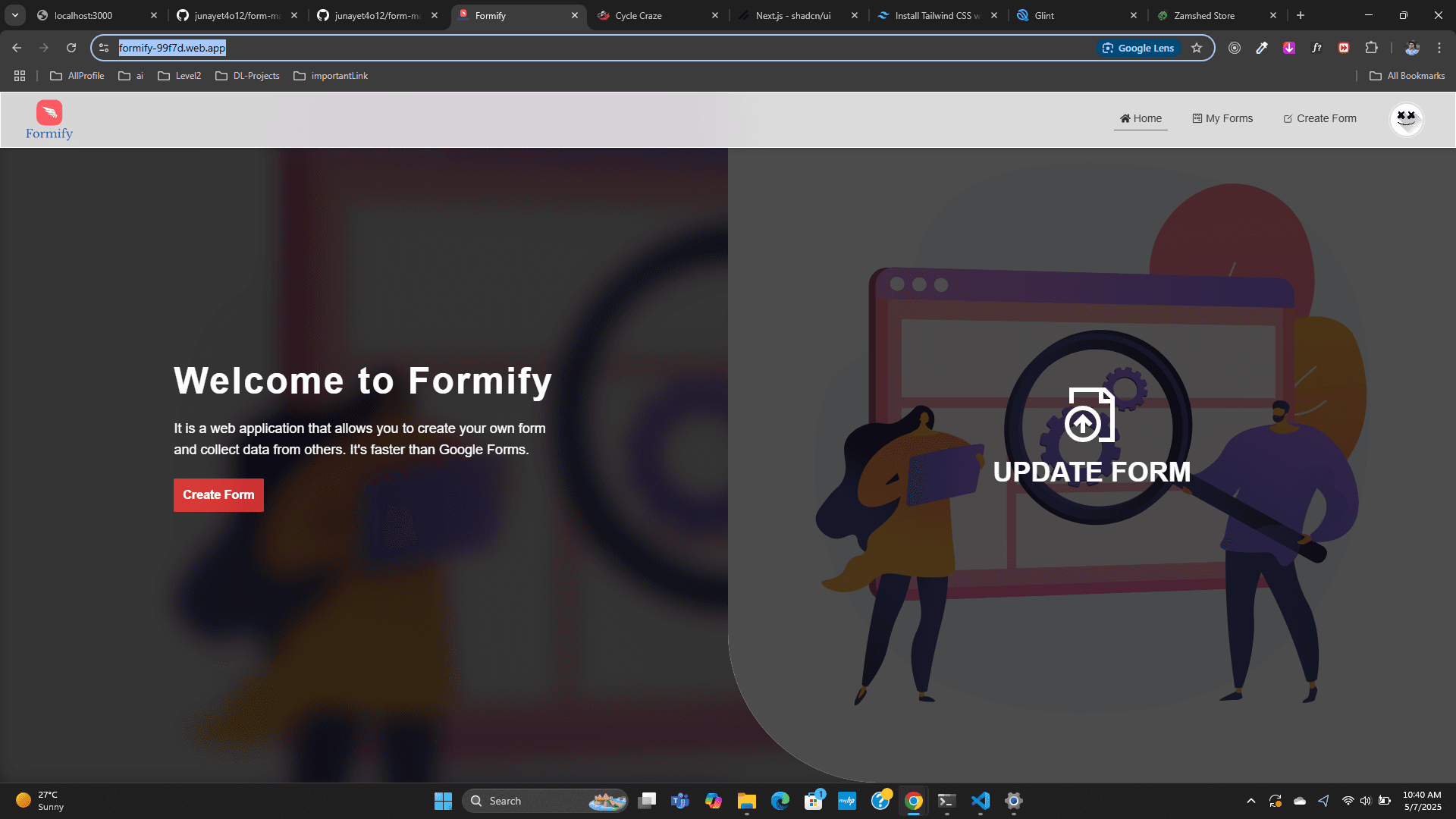Open File Explorer from the taskbar
1456x819 pixels.
tap(746, 800)
